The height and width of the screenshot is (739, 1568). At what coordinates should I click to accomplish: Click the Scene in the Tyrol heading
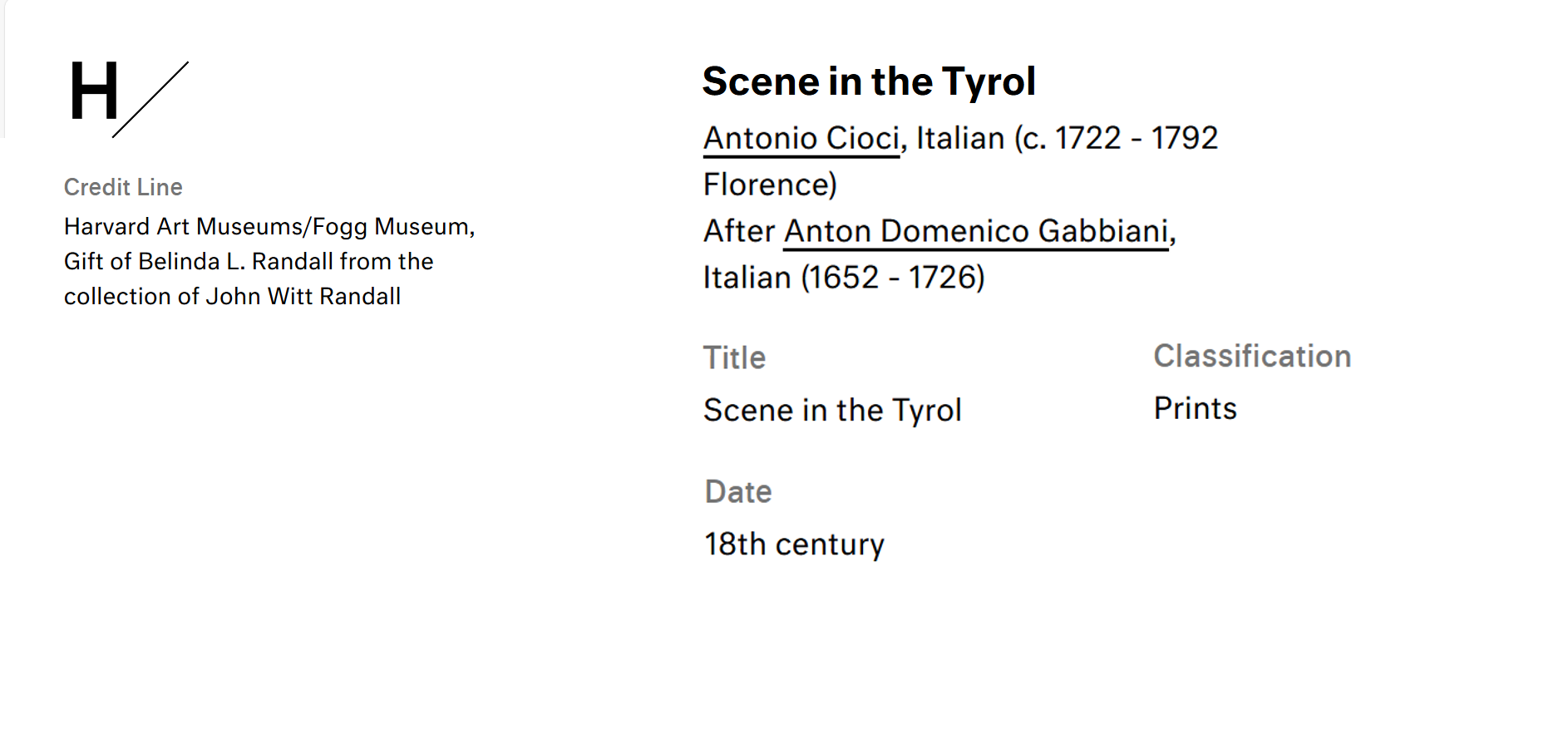[x=869, y=81]
